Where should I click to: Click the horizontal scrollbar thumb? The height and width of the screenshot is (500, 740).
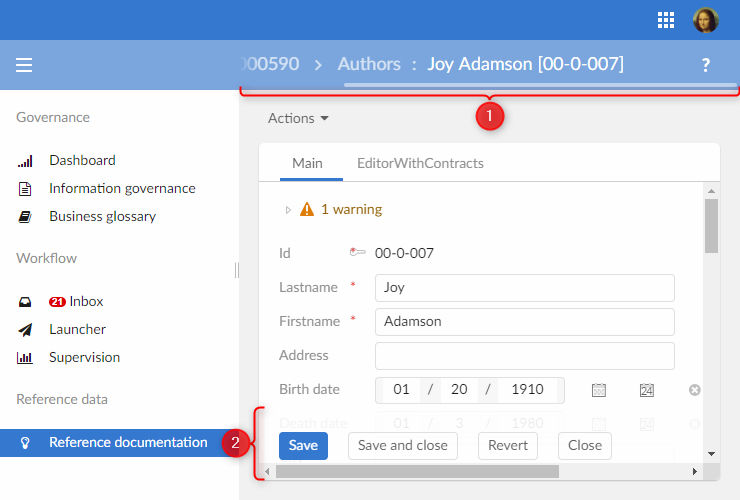pos(417,471)
